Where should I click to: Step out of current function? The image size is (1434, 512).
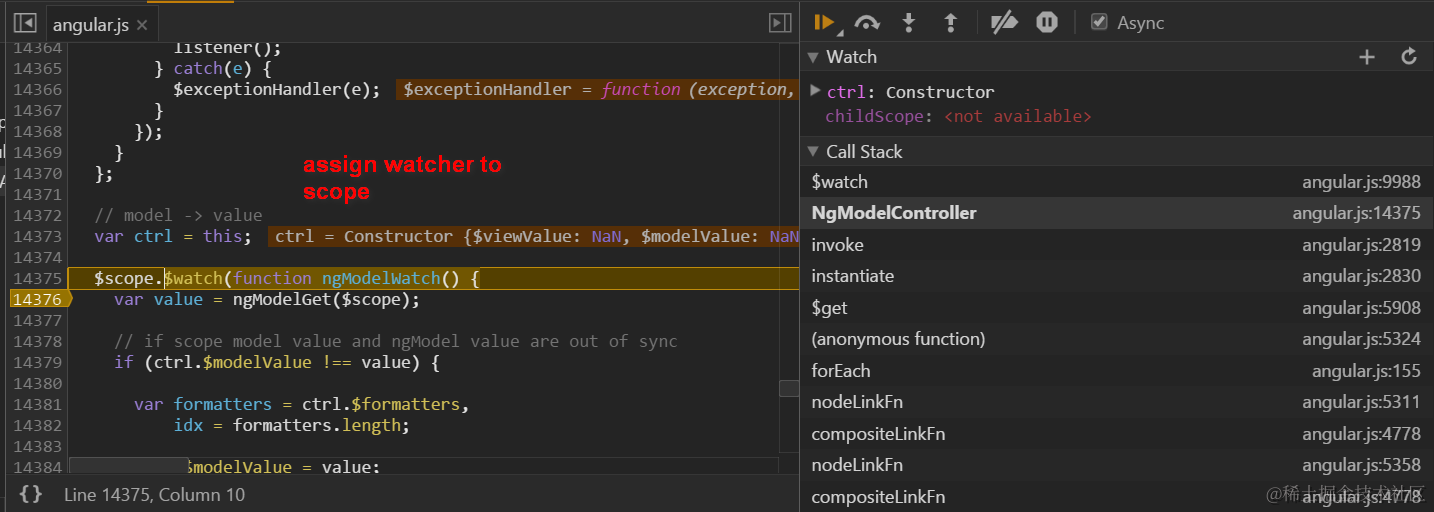951,22
